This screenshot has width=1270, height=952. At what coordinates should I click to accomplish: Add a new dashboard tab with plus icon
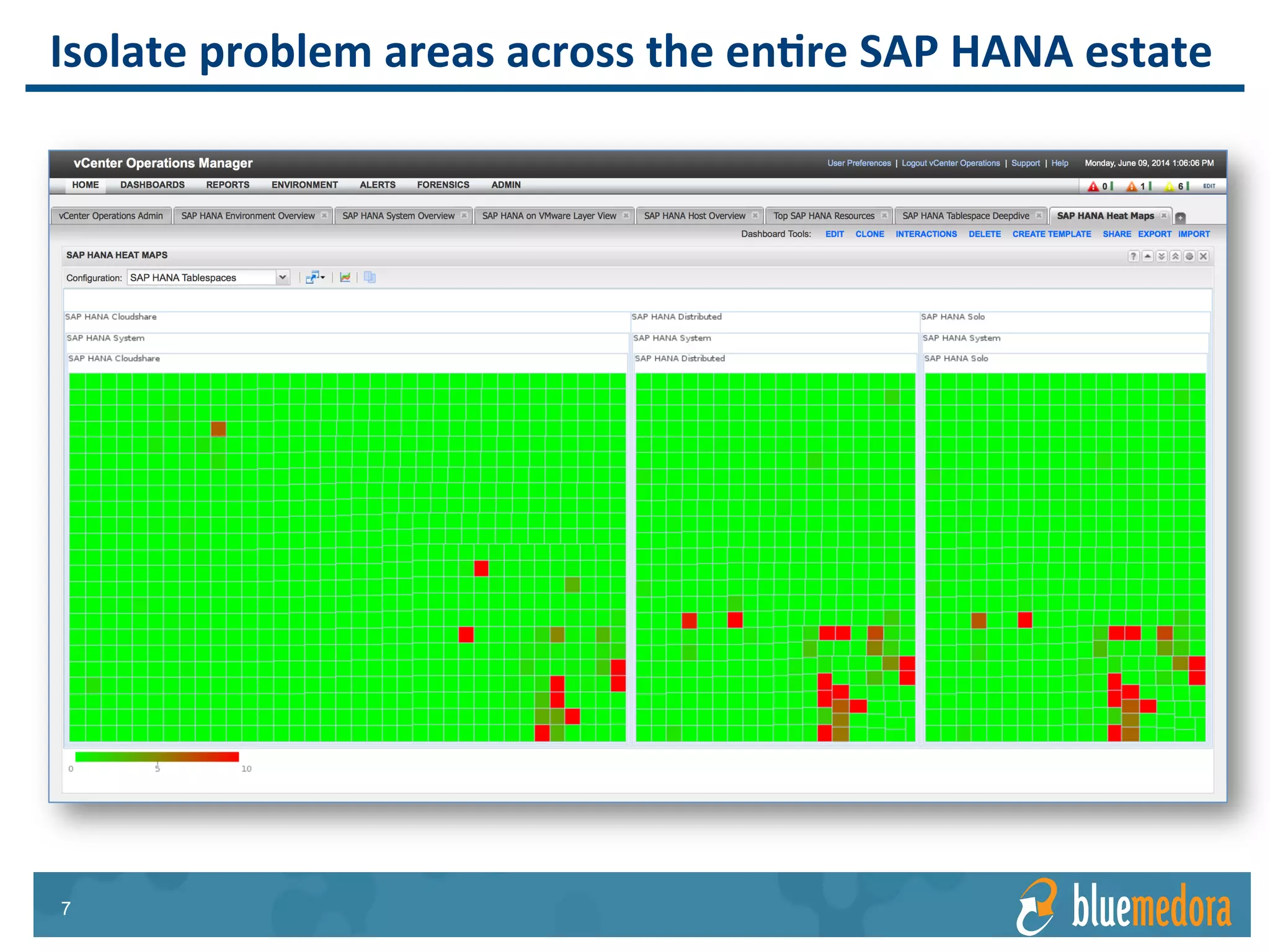coord(1181,218)
